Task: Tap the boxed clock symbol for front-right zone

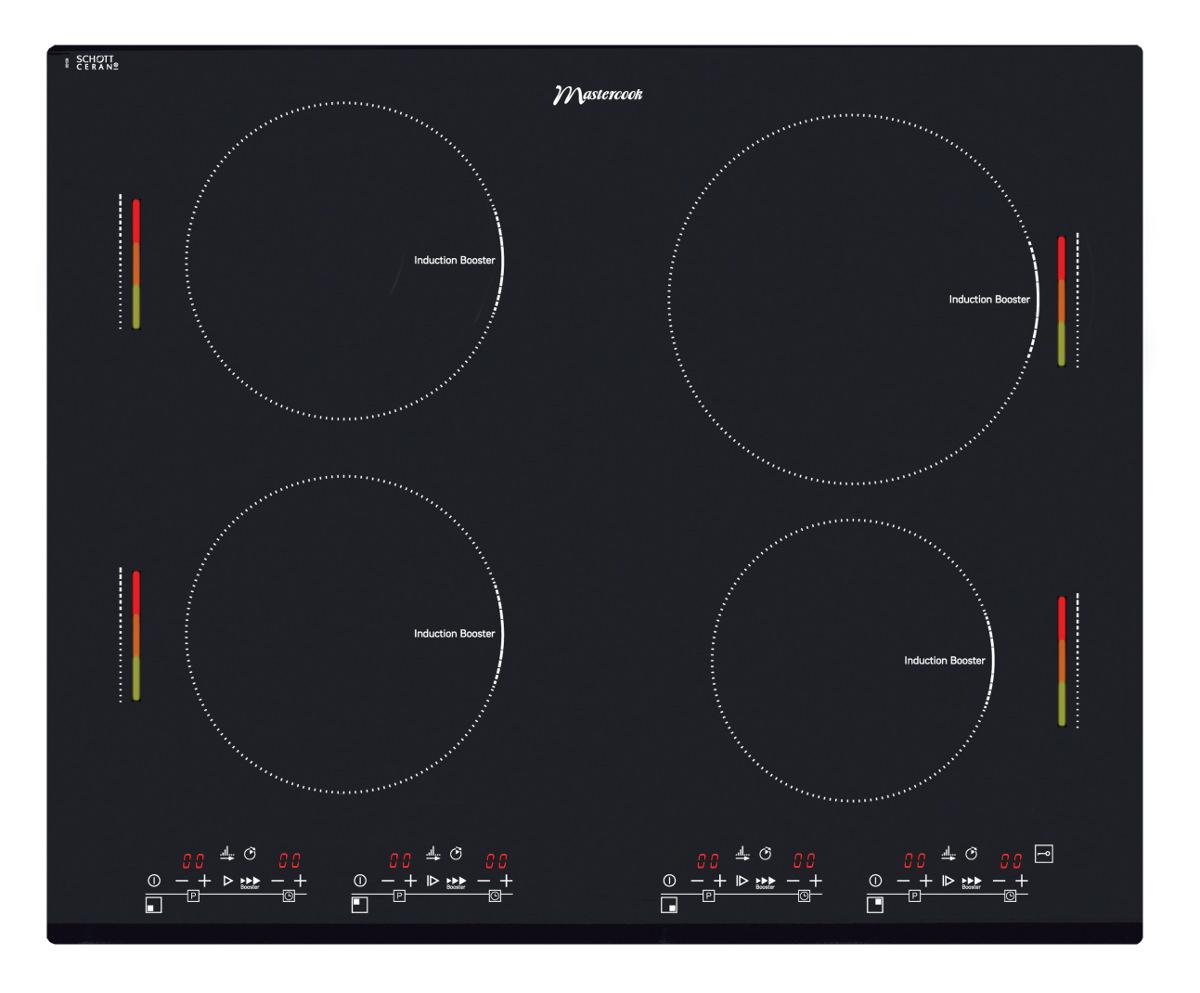Action: [804, 896]
